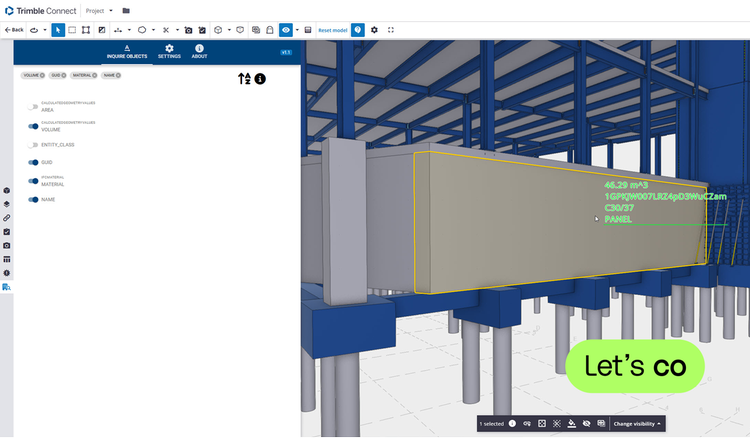Expand the Change visibility dropdown
750x438 pixels.
(x=637, y=424)
